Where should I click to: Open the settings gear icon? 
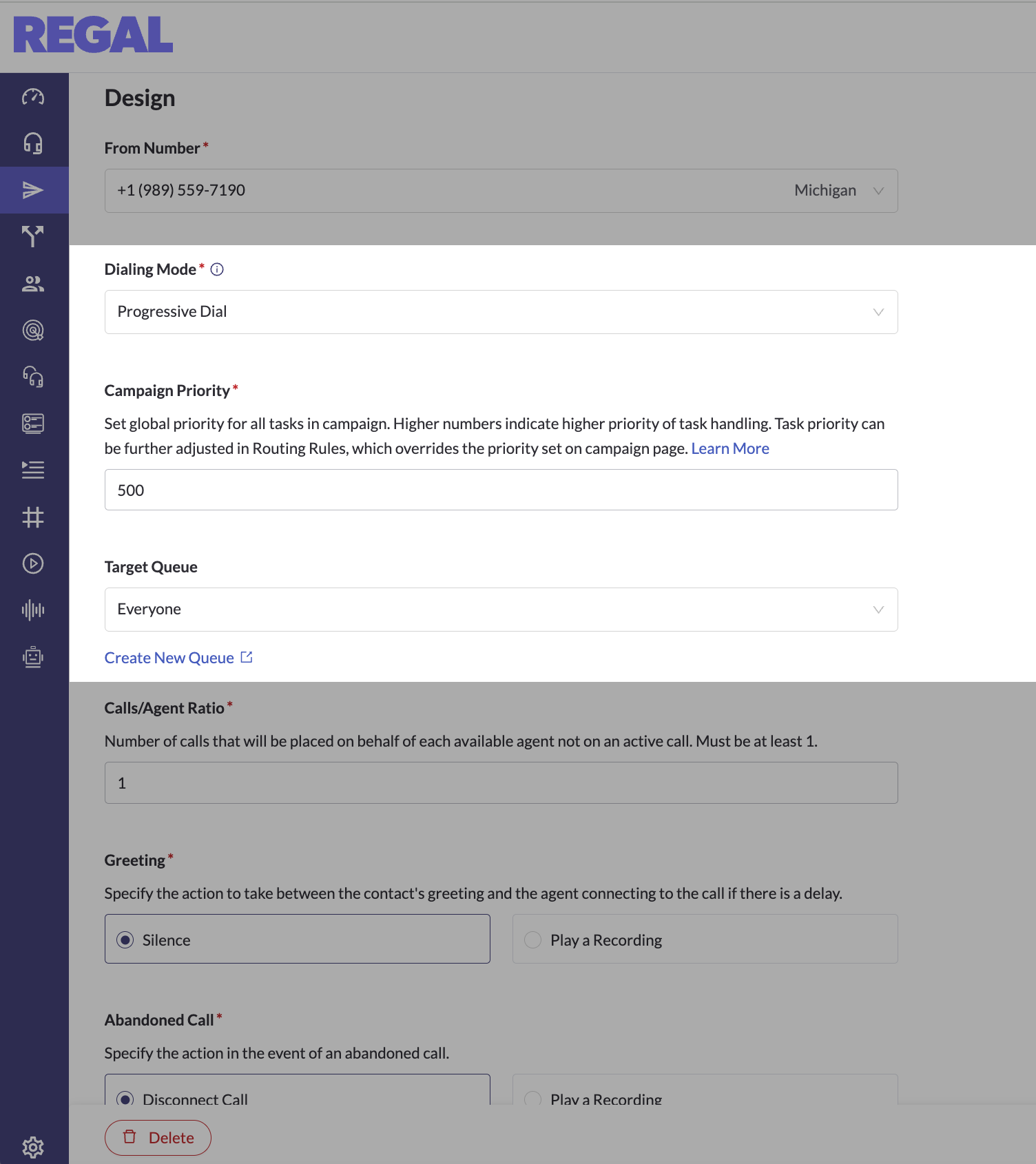(x=33, y=1147)
